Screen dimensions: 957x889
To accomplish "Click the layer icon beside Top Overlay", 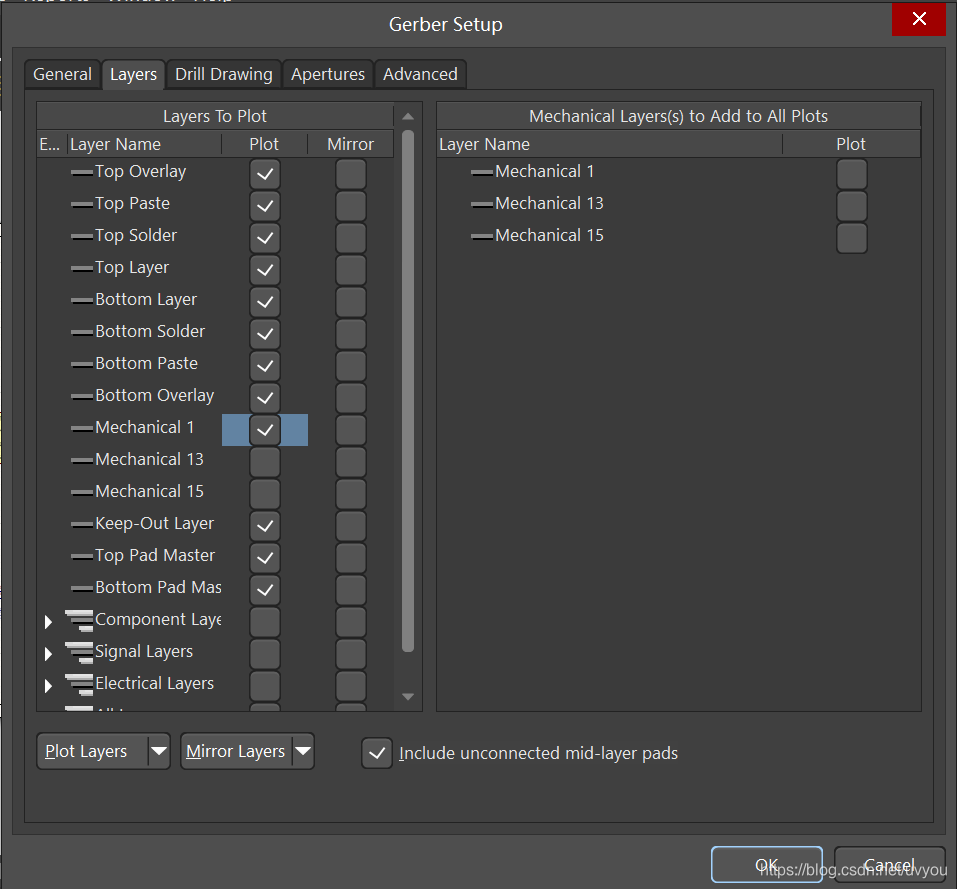I will coord(81,172).
